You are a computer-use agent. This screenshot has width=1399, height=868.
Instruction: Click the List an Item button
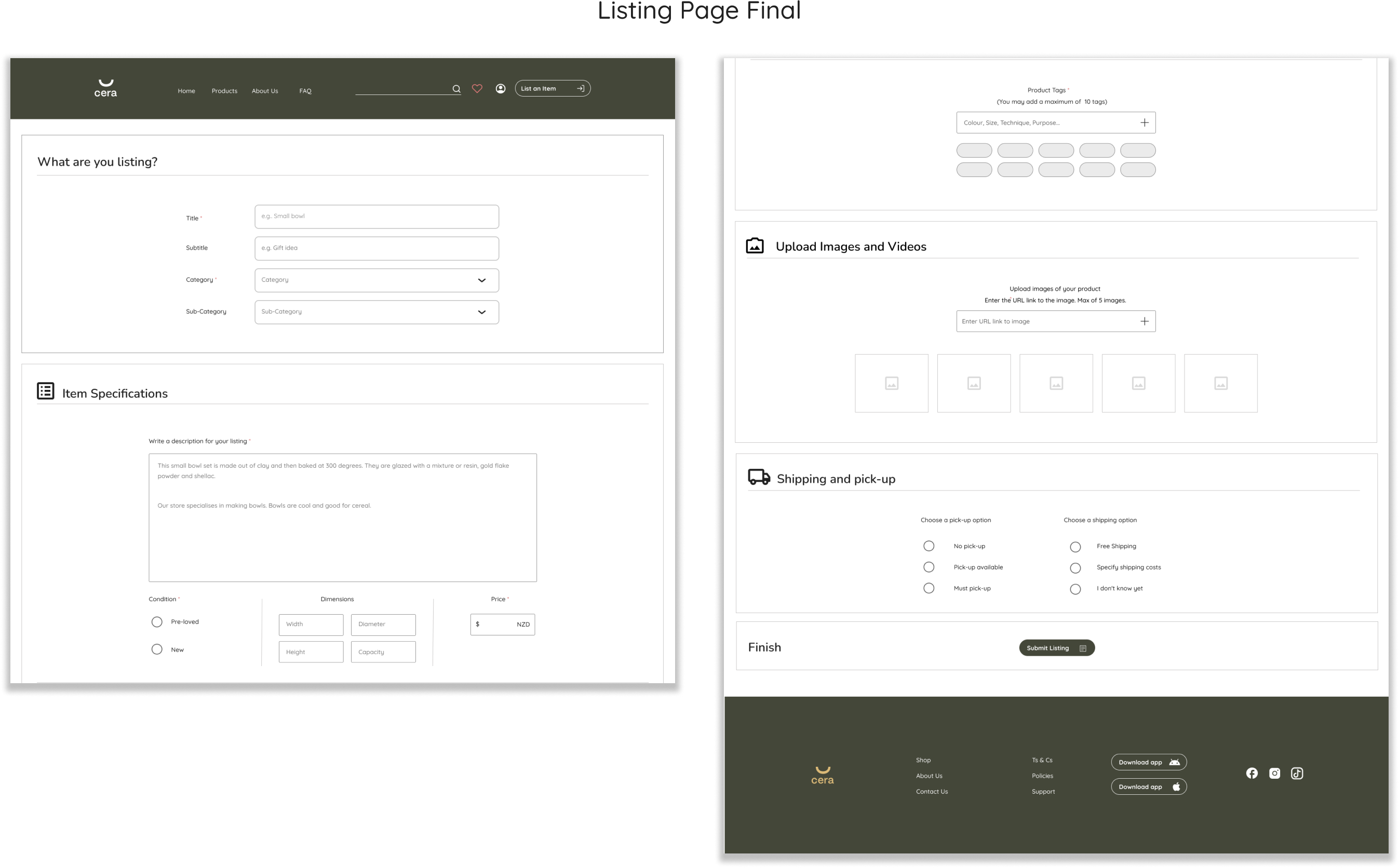[x=552, y=88]
